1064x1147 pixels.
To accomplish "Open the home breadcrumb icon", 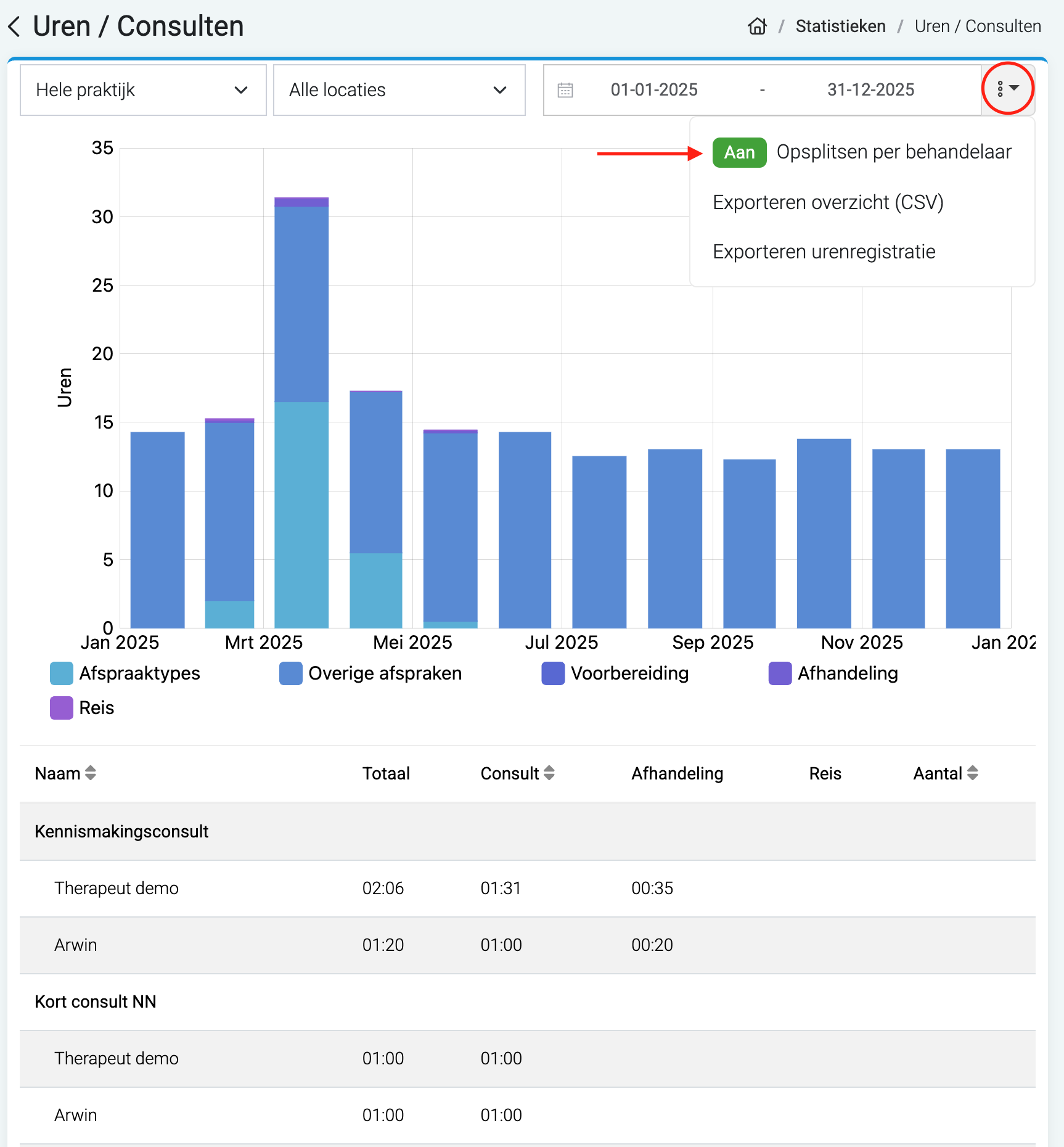I will click(757, 26).
